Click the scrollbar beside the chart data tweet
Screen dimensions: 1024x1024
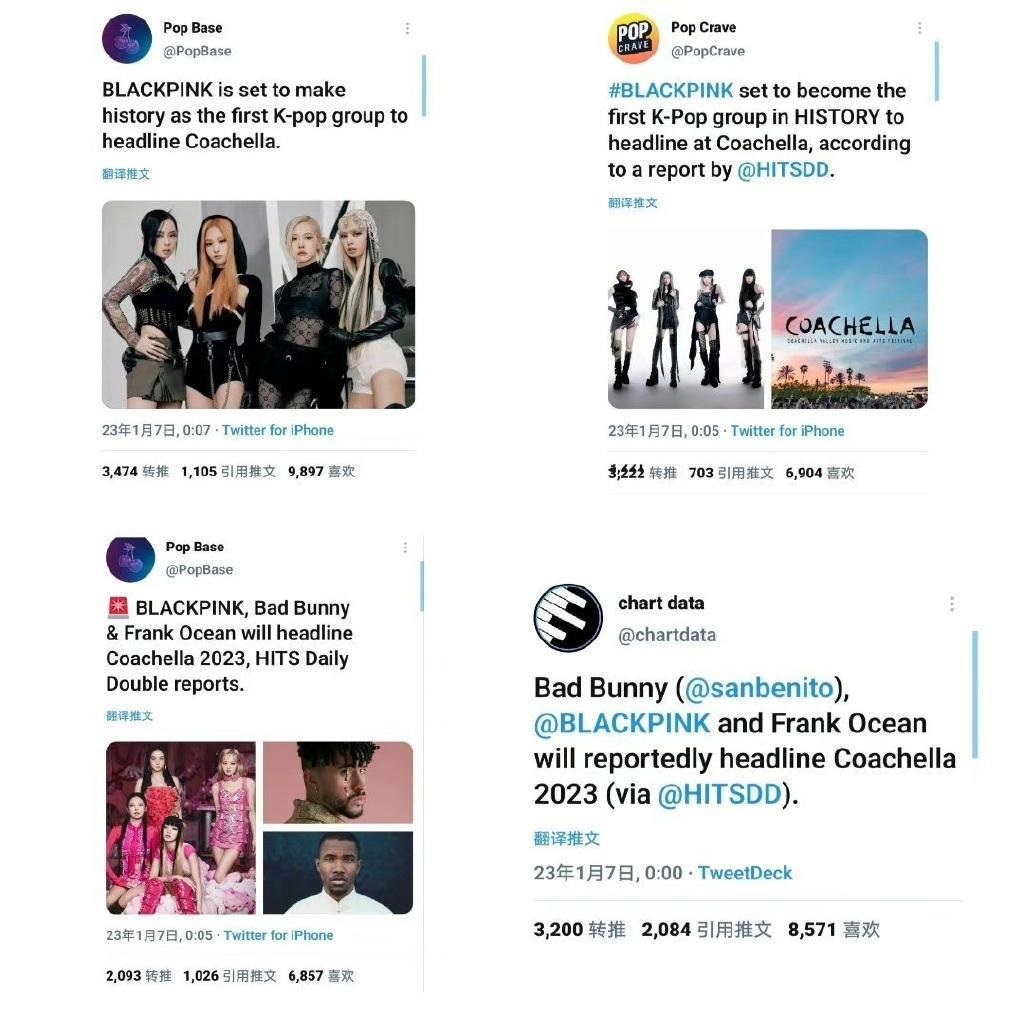(x=975, y=694)
